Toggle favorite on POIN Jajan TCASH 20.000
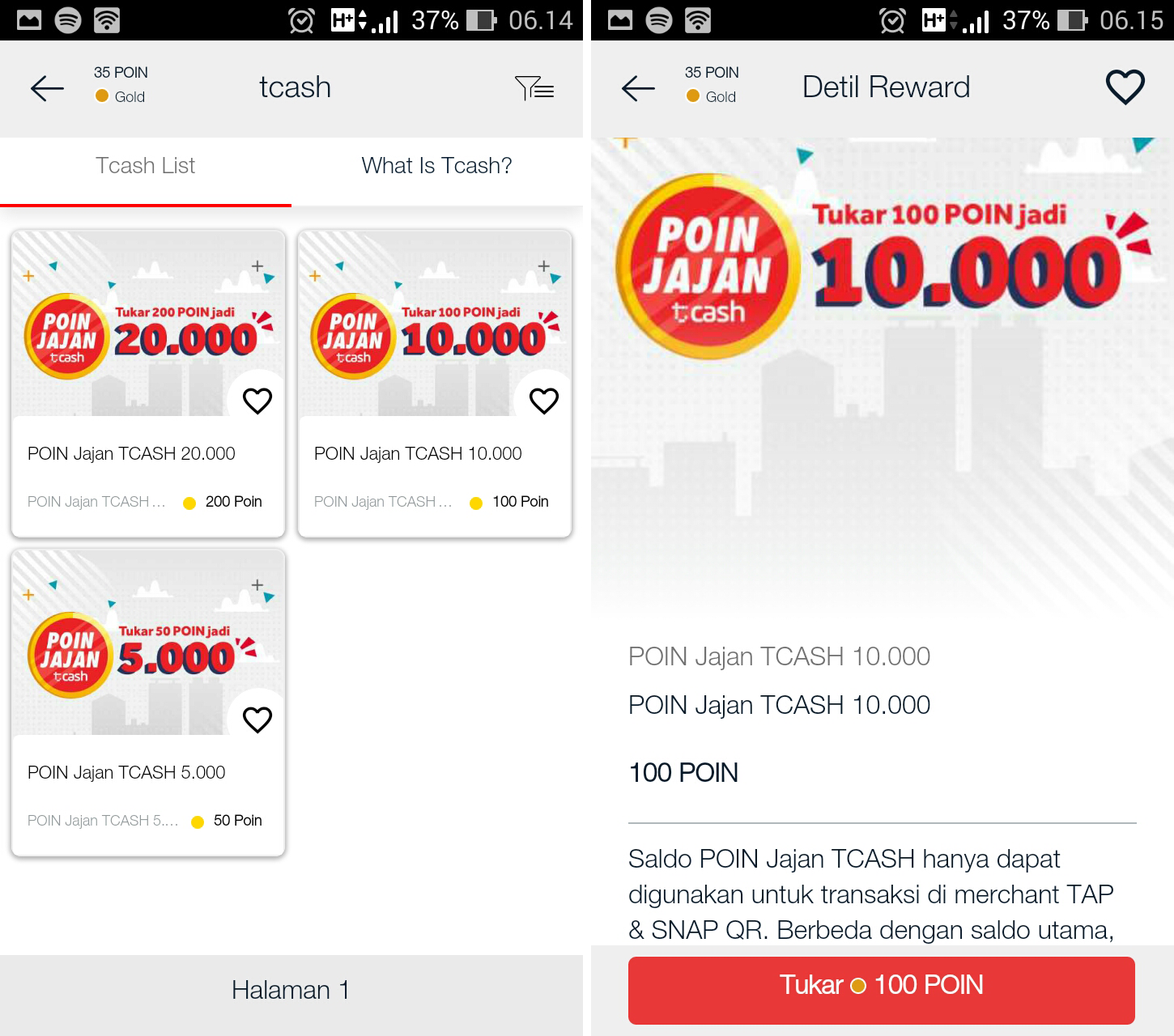The height and width of the screenshot is (1036, 1174). tap(257, 401)
